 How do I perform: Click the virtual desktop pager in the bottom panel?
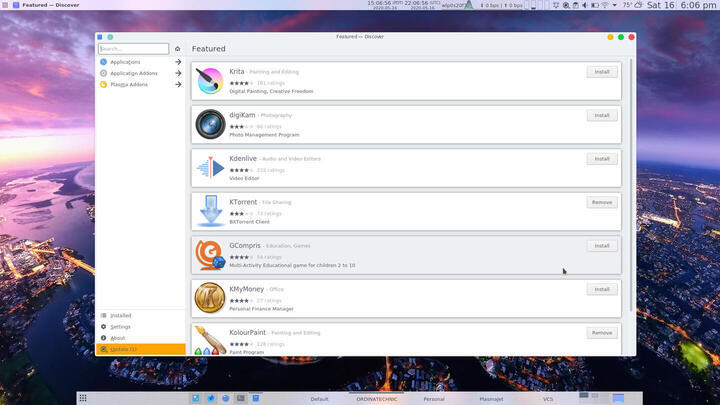[x=593, y=398]
